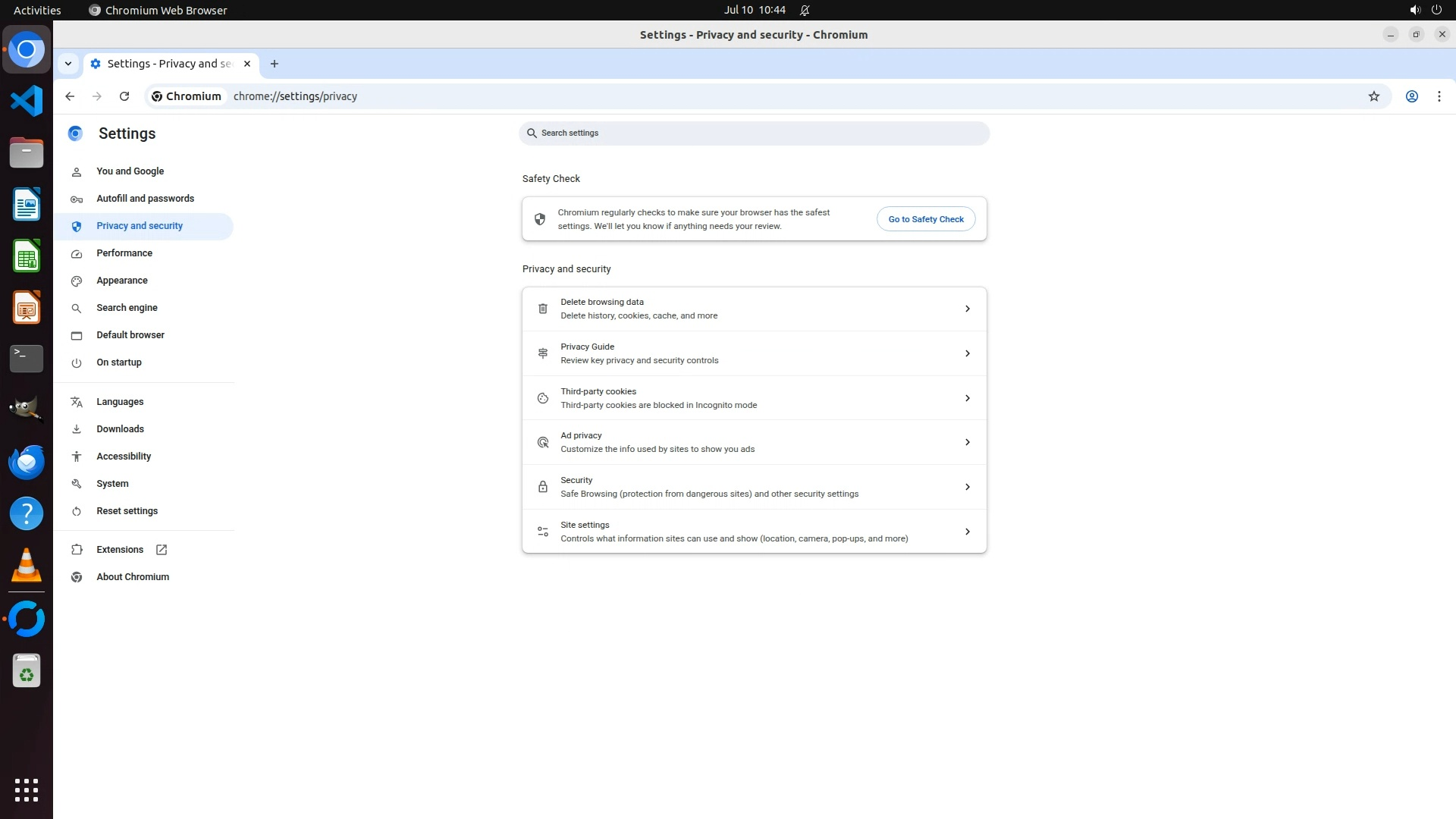The image size is (1456, 819).
Task: Click the back navigation arrow
Action: [x=70, y=96]
